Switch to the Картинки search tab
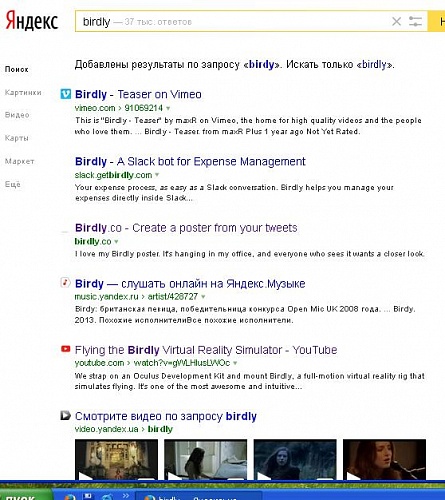The width and height of the screenshot is (445, 500). (x=23, y=92)
